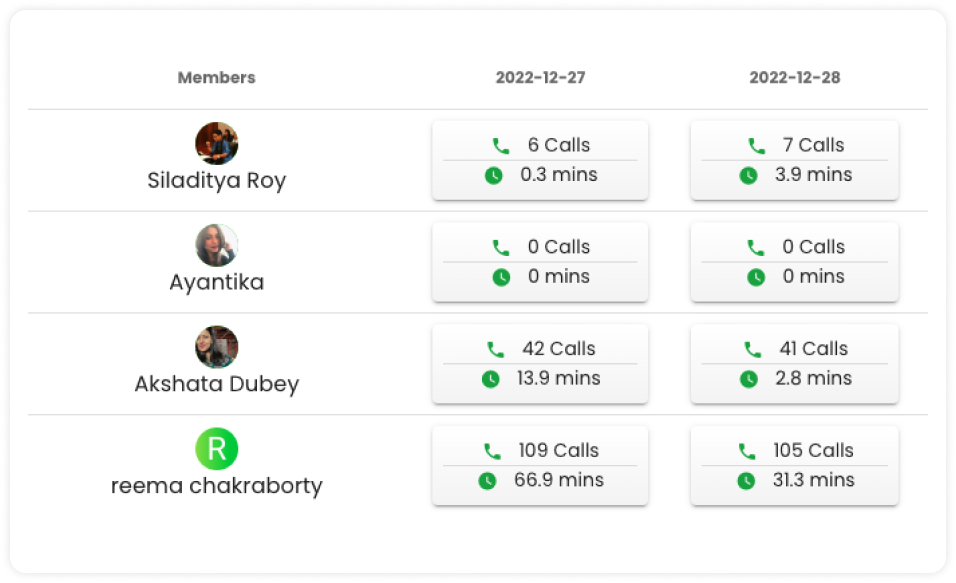Click clock icon beside 0.3 mins
The height and width of the screenshot is (583, 956).
coord(493,176)
